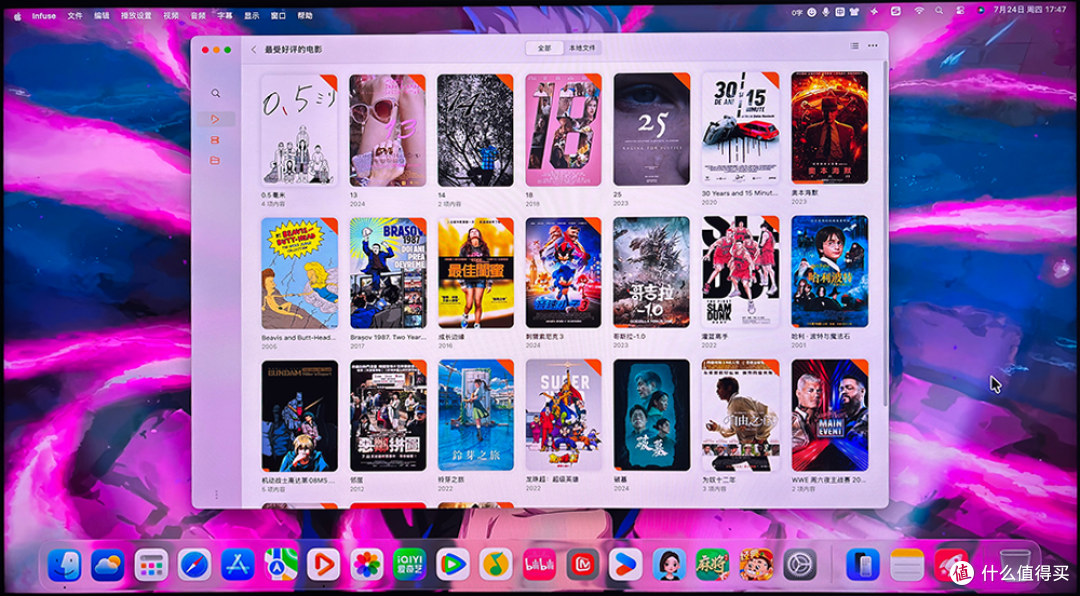Open the 30 Years and 15 Minutes poster
The width and height of the screenshot is (1080, 596).
coord(740,128)
